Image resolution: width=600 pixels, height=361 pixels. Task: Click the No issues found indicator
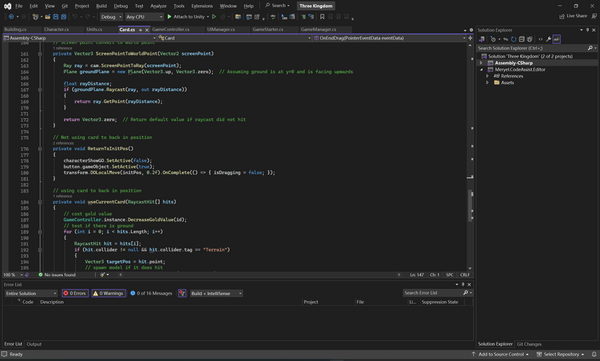57,275
